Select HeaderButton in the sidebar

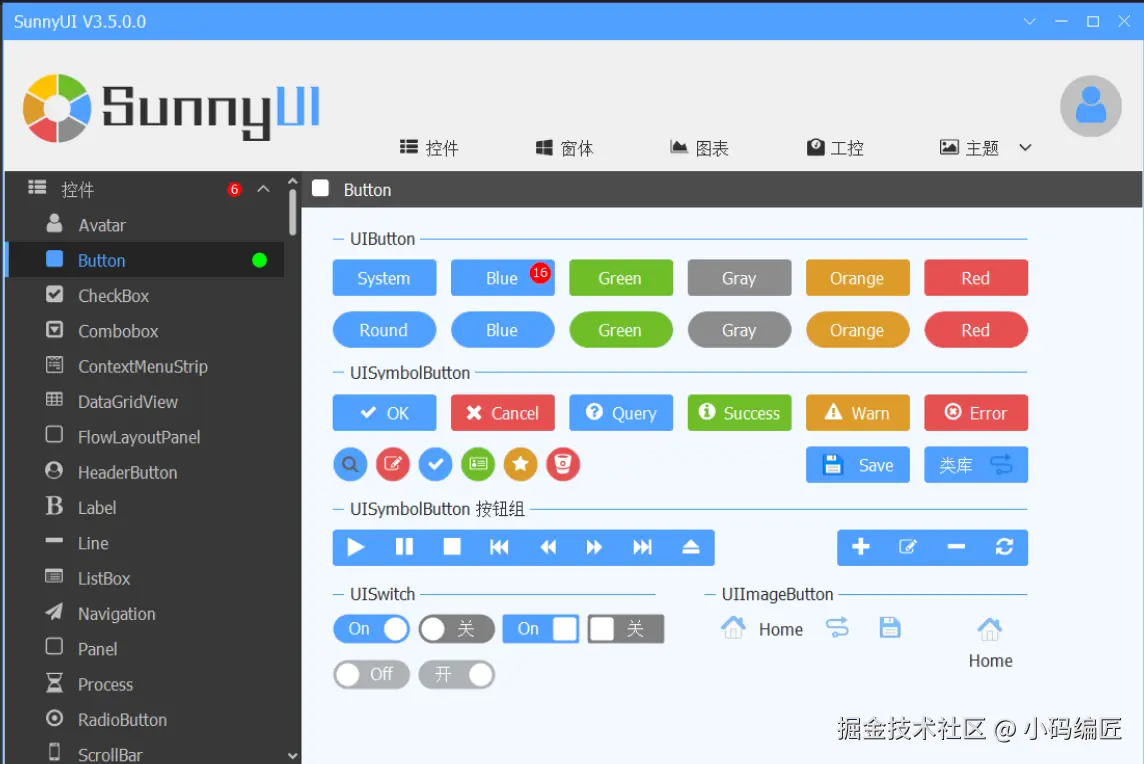pyautogui.click(x=144, y=472)
